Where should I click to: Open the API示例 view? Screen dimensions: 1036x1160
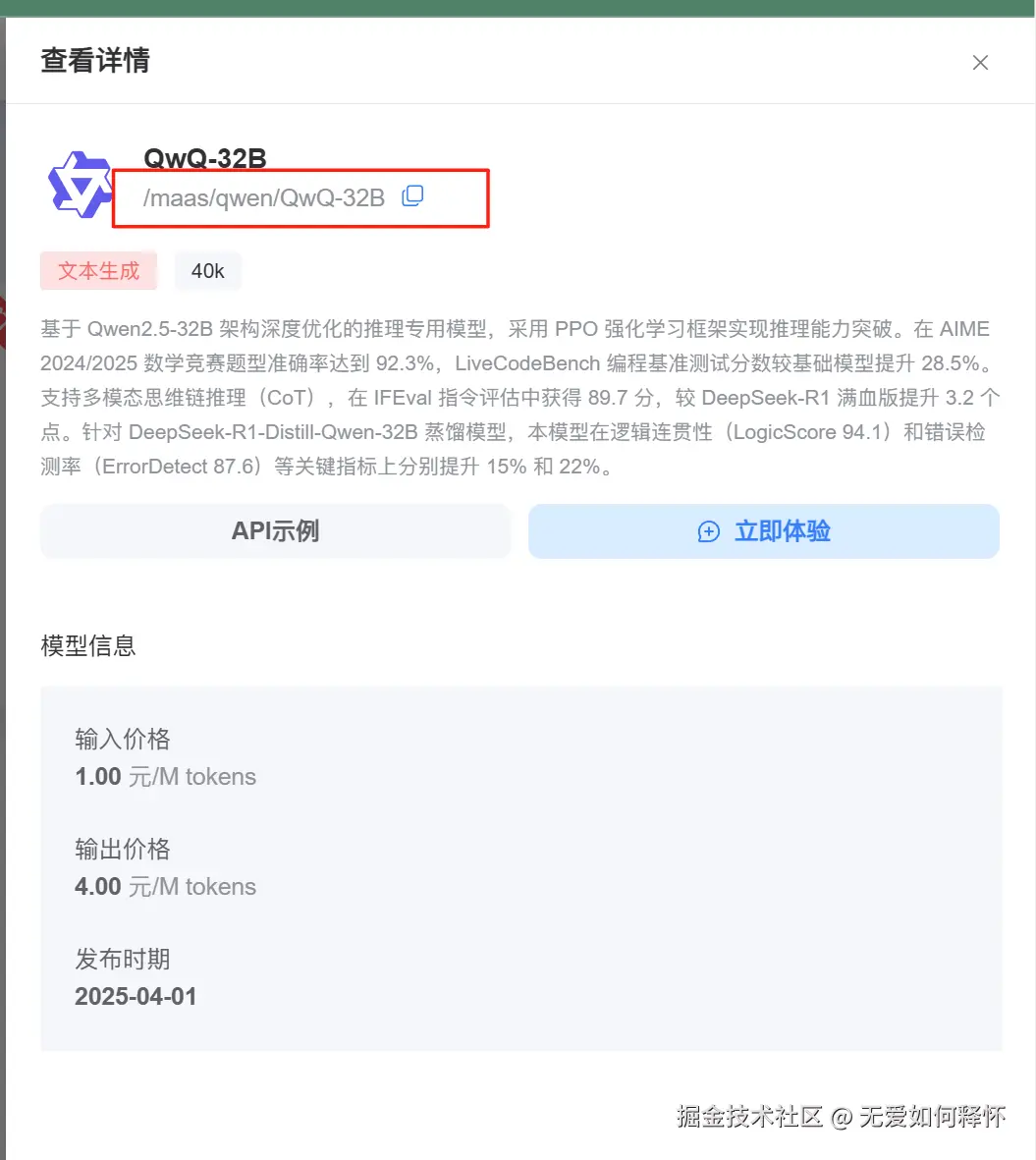click(275, 531)
